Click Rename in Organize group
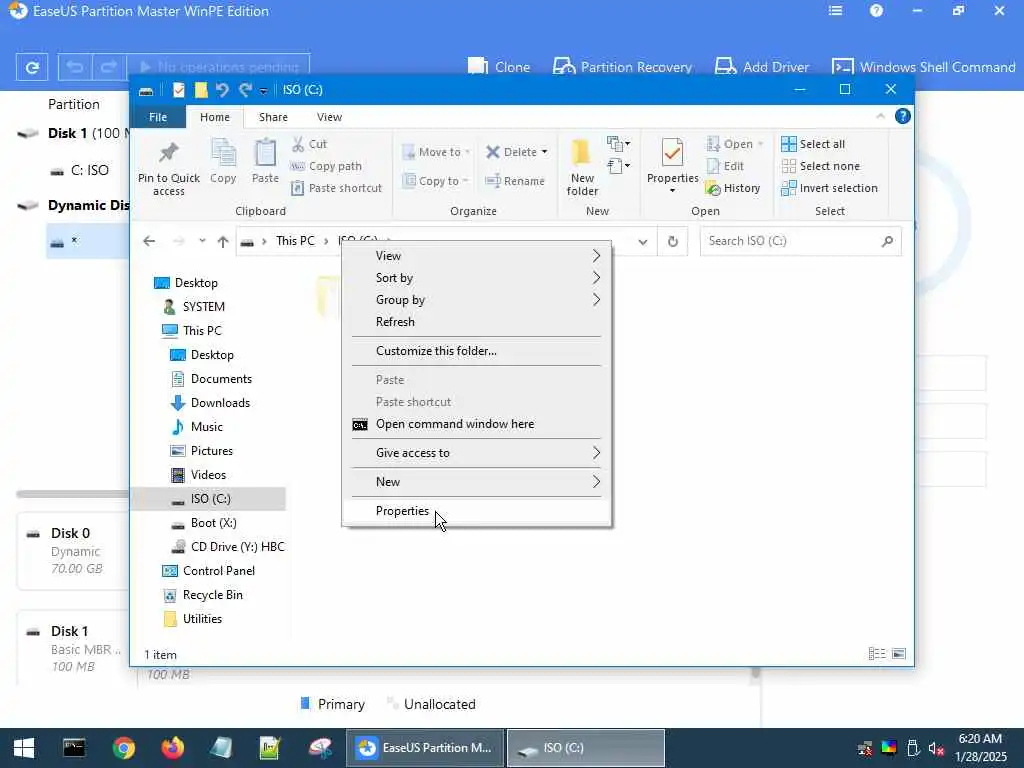 [515, 181]
